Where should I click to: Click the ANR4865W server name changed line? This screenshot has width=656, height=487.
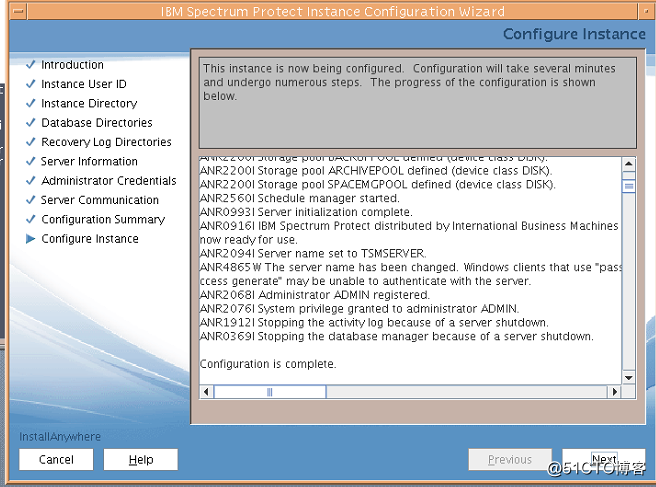(x=411, y=274)
